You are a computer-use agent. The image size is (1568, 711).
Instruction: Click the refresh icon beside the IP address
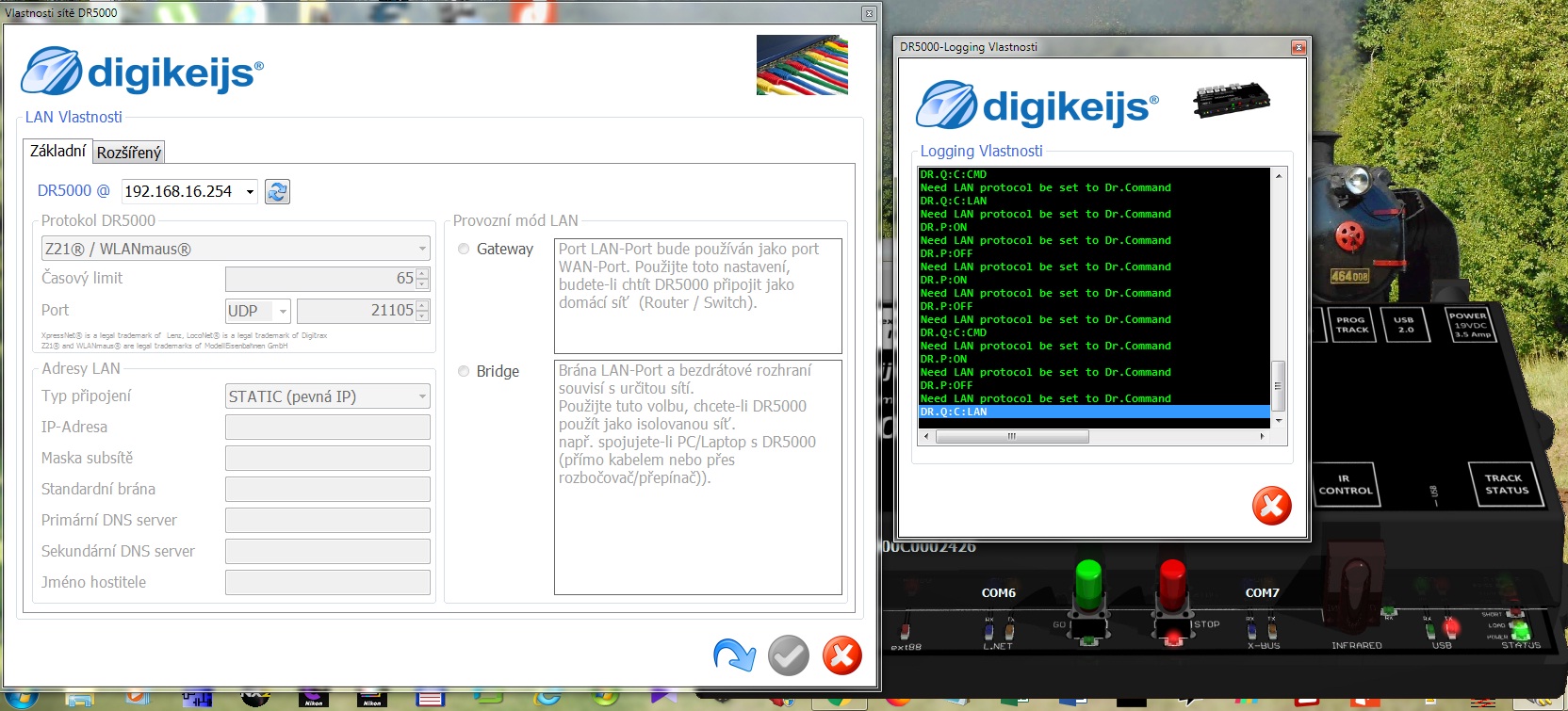tap(277, 192)
